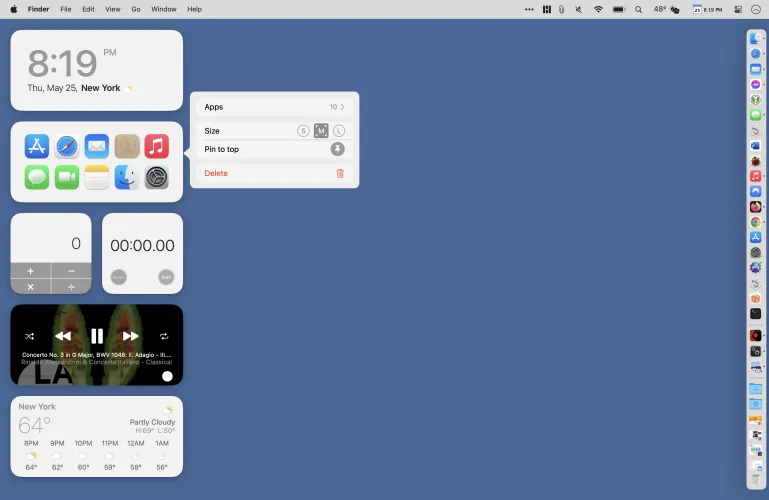Open the App Store icon in launcher widget
This screenshot has height=500, width=769.
coord(37,146)
